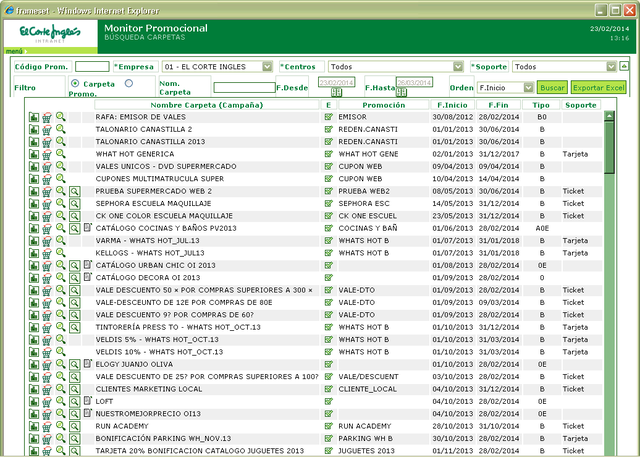640x457 pixels.
Task: Click the E column icon for CATÁLOGO DECORA OI 2013
Action: tap(329, 278)
